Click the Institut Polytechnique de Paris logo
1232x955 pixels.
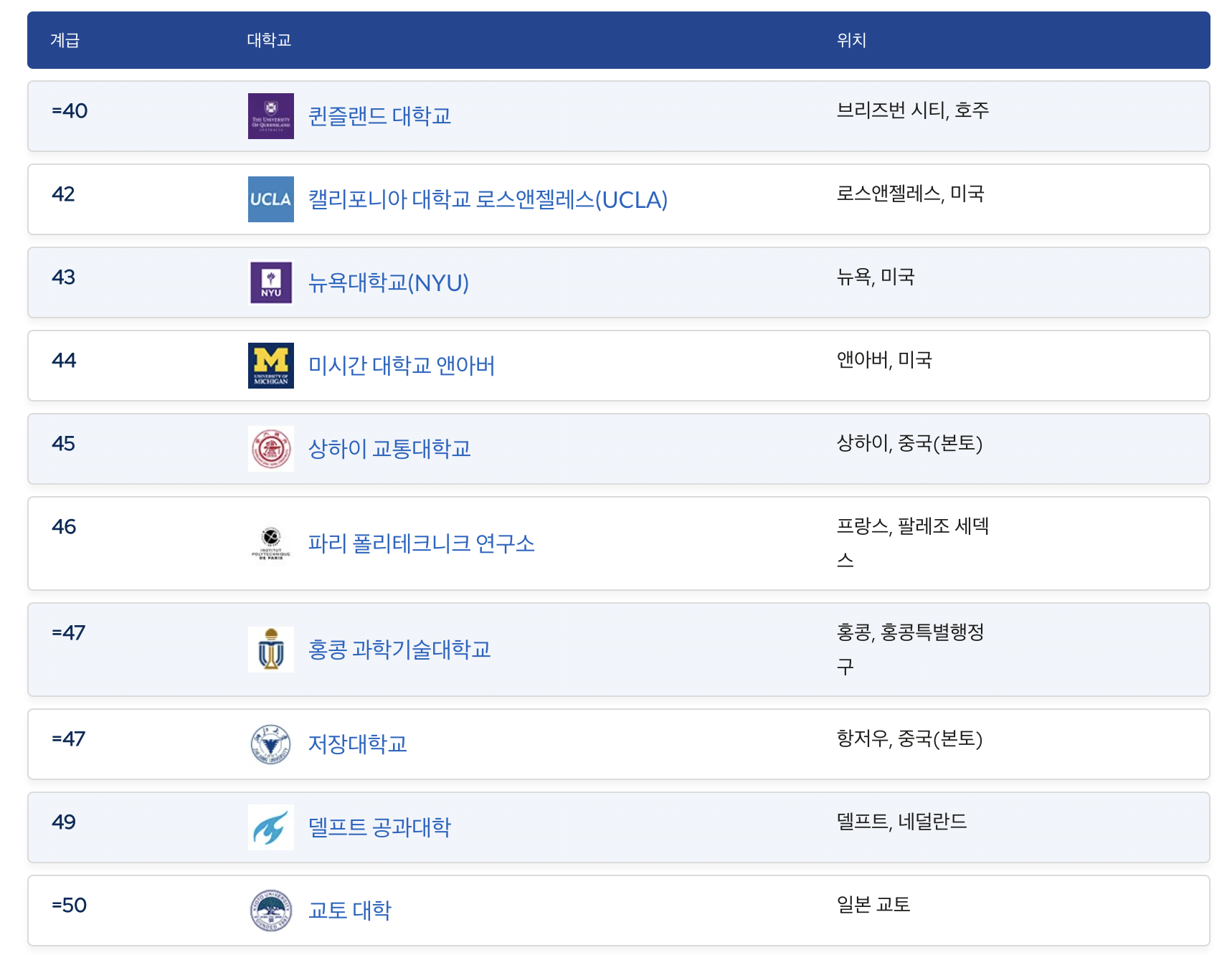click(x=270, y=543)
